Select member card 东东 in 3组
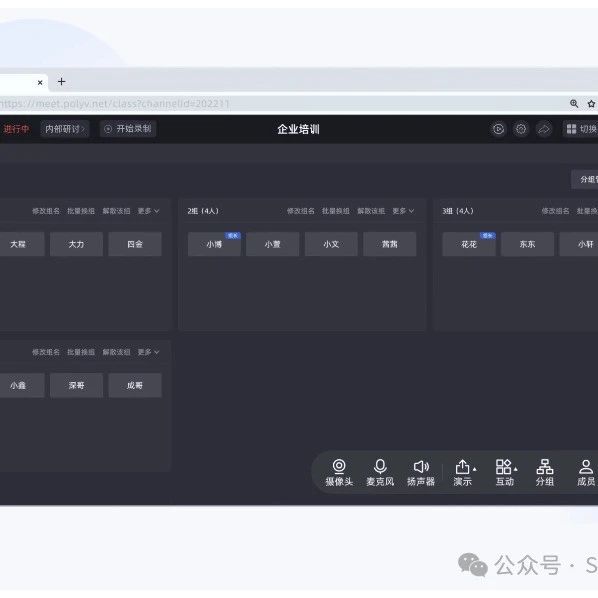The height and width of the screenshot is (598, 598). point(527,244)
